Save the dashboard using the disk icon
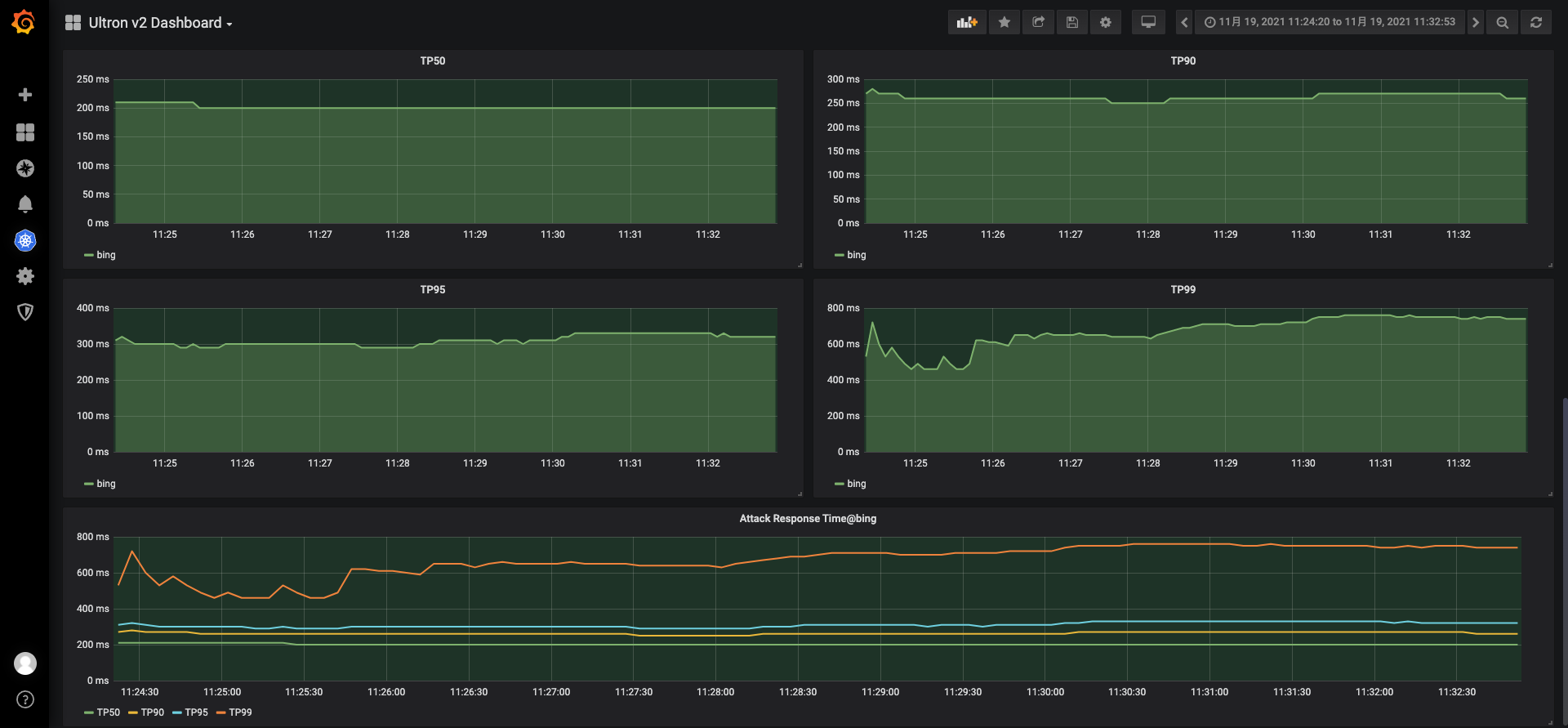 pos(1072,22)
